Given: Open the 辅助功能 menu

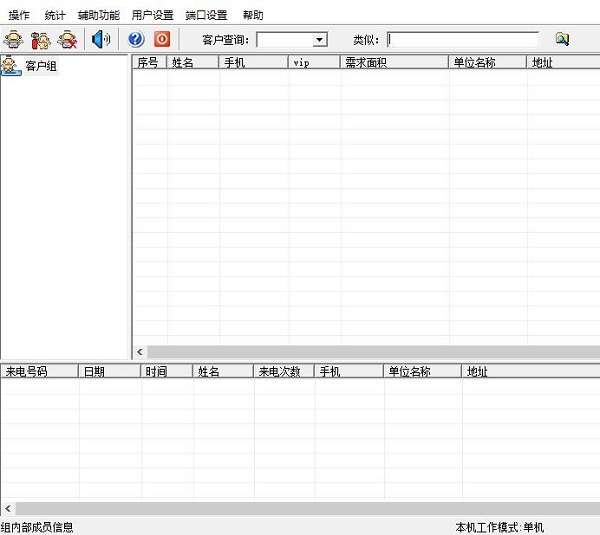Looking at the screenshot, I should point(98,15).
